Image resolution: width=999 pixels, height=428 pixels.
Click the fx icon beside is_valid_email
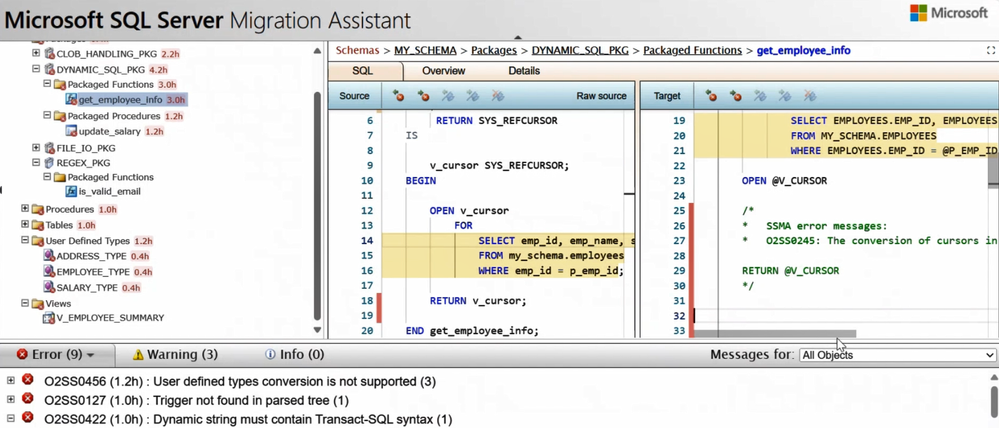(x=72, y=191)
